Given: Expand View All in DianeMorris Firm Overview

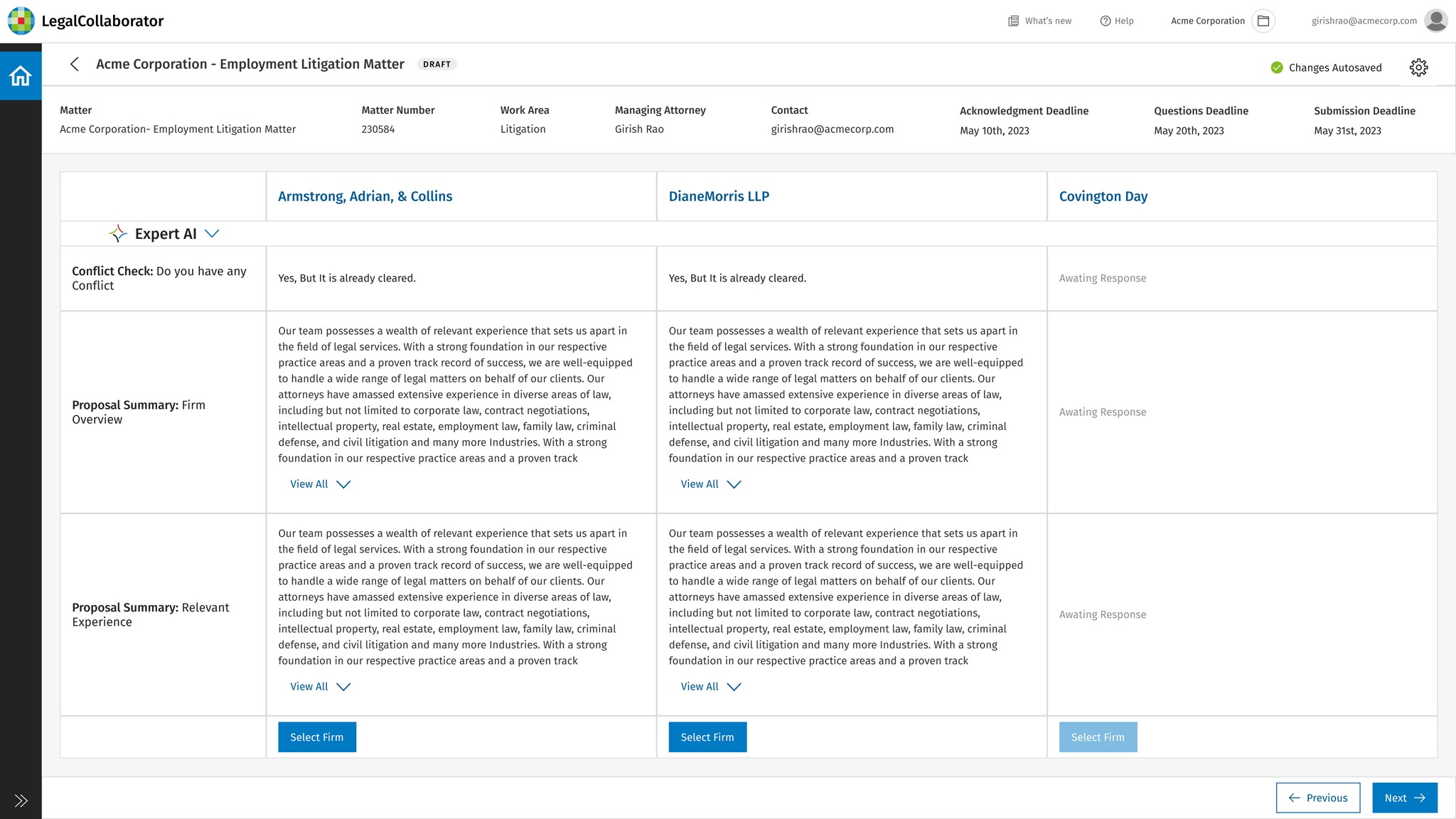Looking at the screenshot, I should [x=710, y=484].
